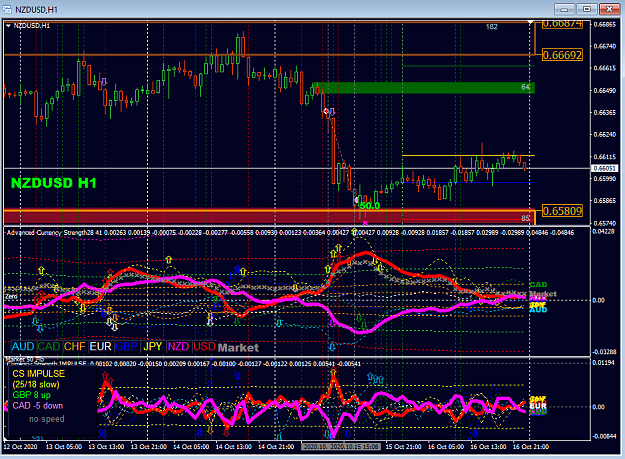Screen dimensions: 625x459
Task: Select the 0.65809 support price label
Action: [x=562, y=210]
